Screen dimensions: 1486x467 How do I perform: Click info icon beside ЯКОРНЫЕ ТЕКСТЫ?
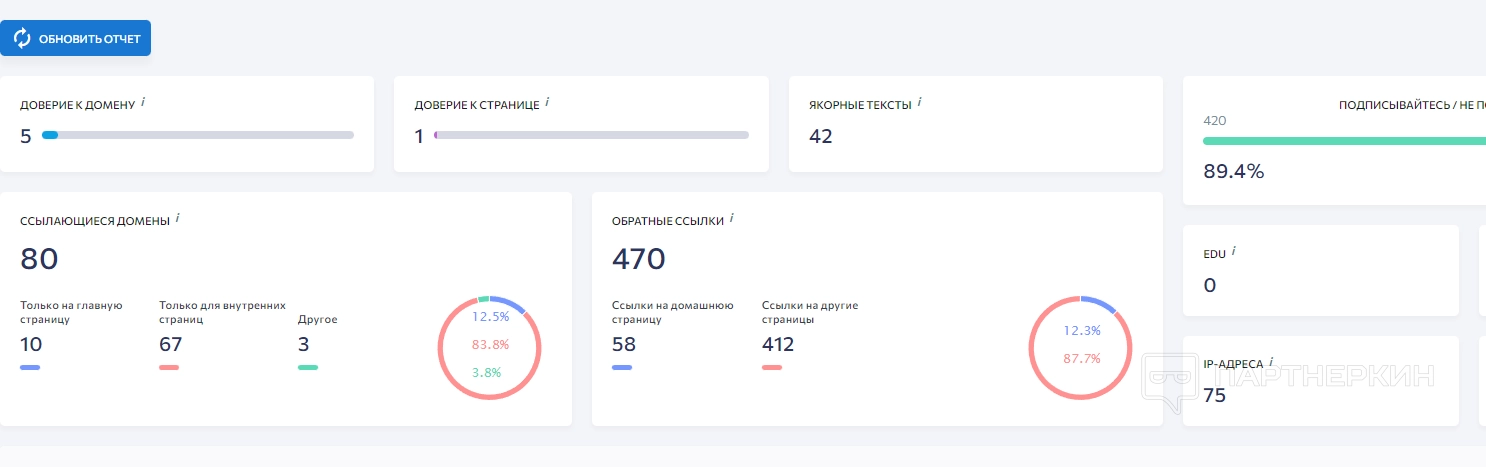pos(920,101)
